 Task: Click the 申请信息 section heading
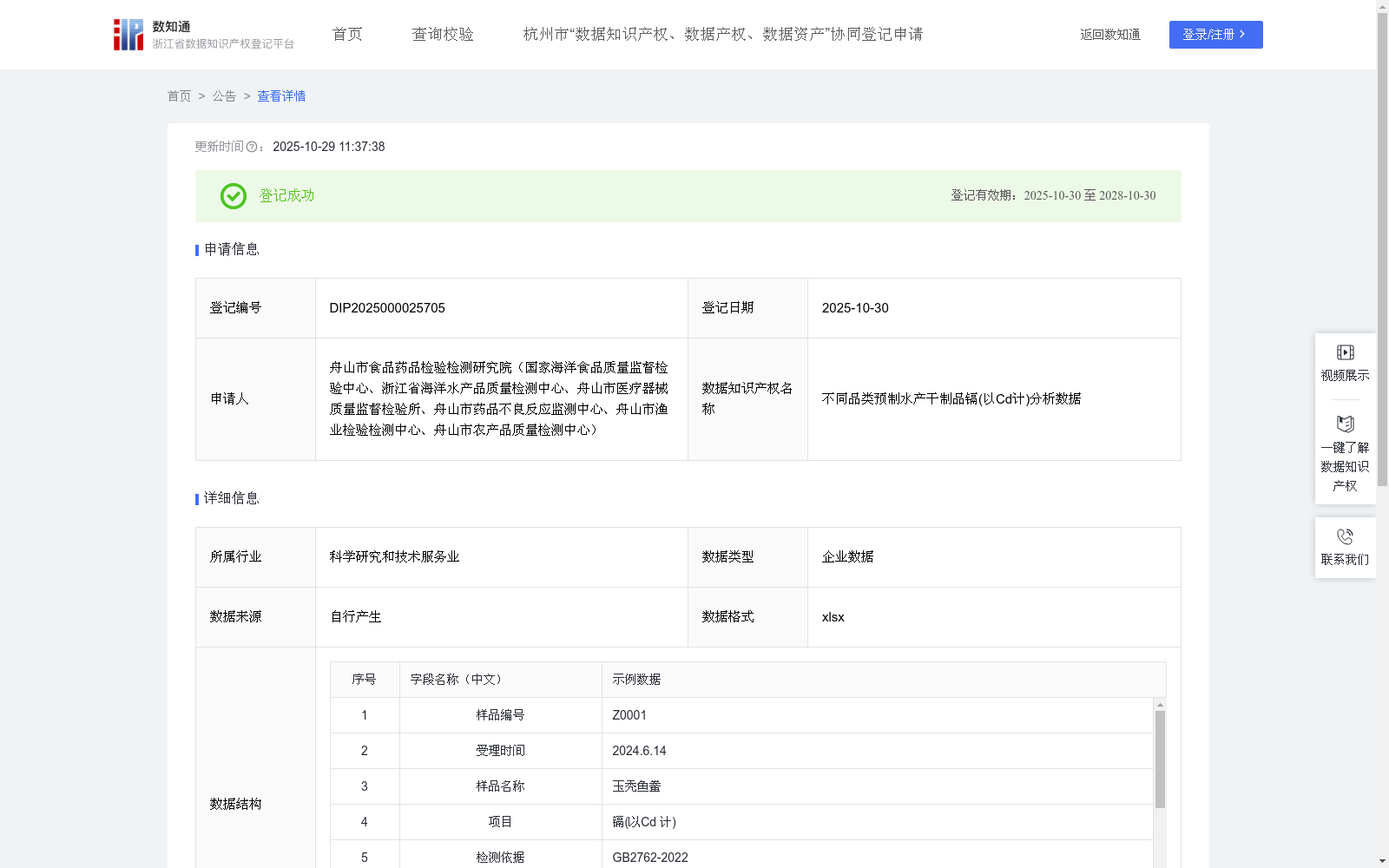point(232,250)
